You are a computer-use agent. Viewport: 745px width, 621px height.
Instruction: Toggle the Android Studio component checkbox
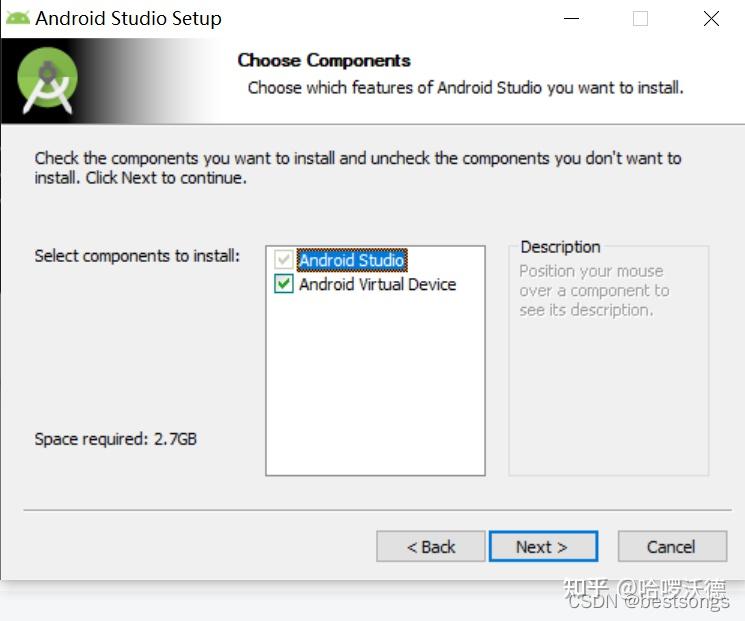(283, 260)
